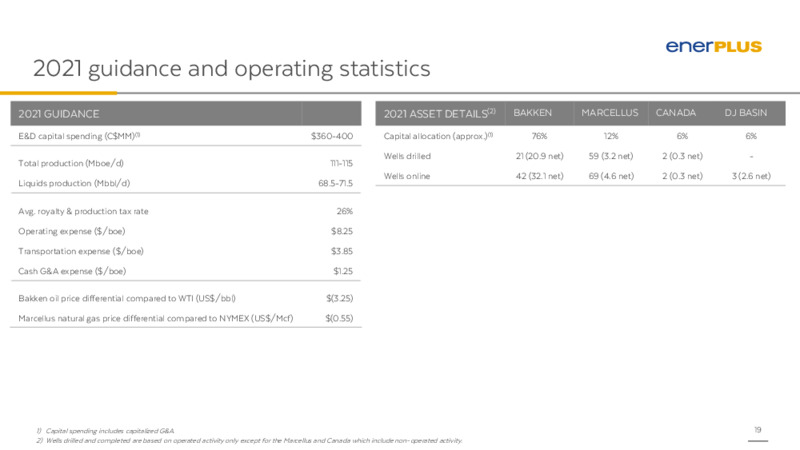The image size is (800, 450).
Task: Click the '$8.25' operating expense value
Action: pos(342,231)
